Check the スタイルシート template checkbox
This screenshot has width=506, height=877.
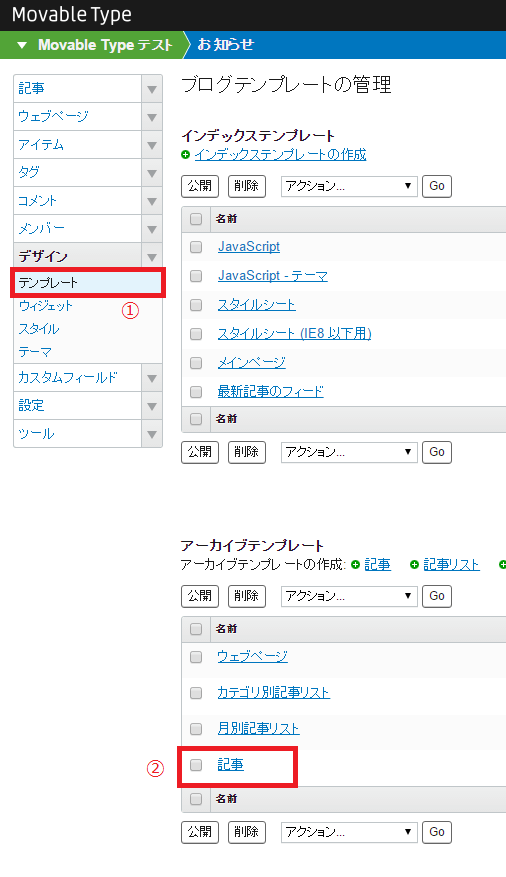pyautogui.click(x=196, y=305)
